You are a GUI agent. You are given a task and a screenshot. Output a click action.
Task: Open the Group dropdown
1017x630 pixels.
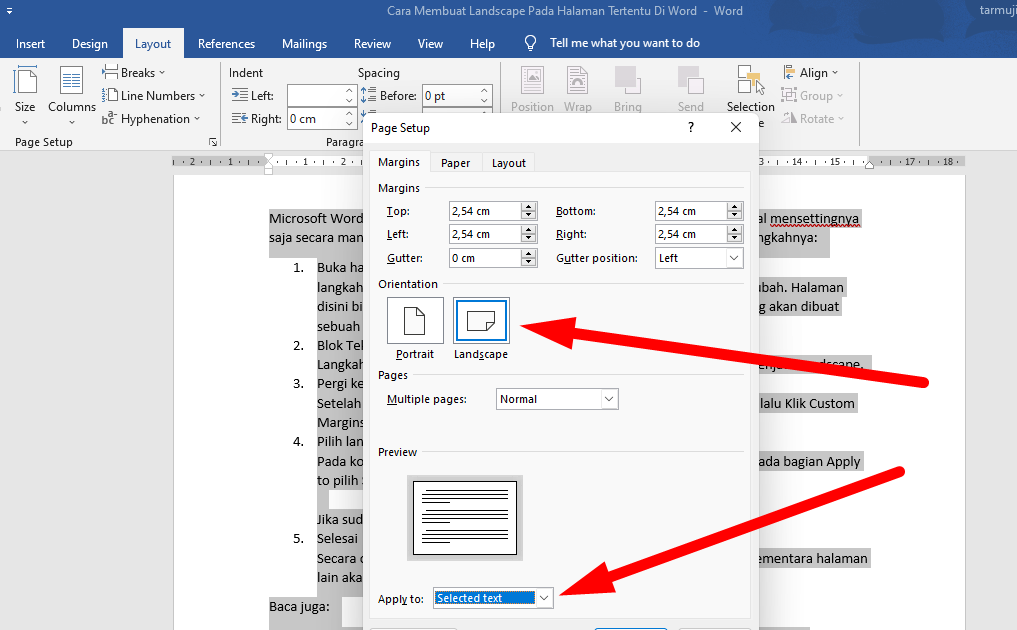(x=812, y=95)
